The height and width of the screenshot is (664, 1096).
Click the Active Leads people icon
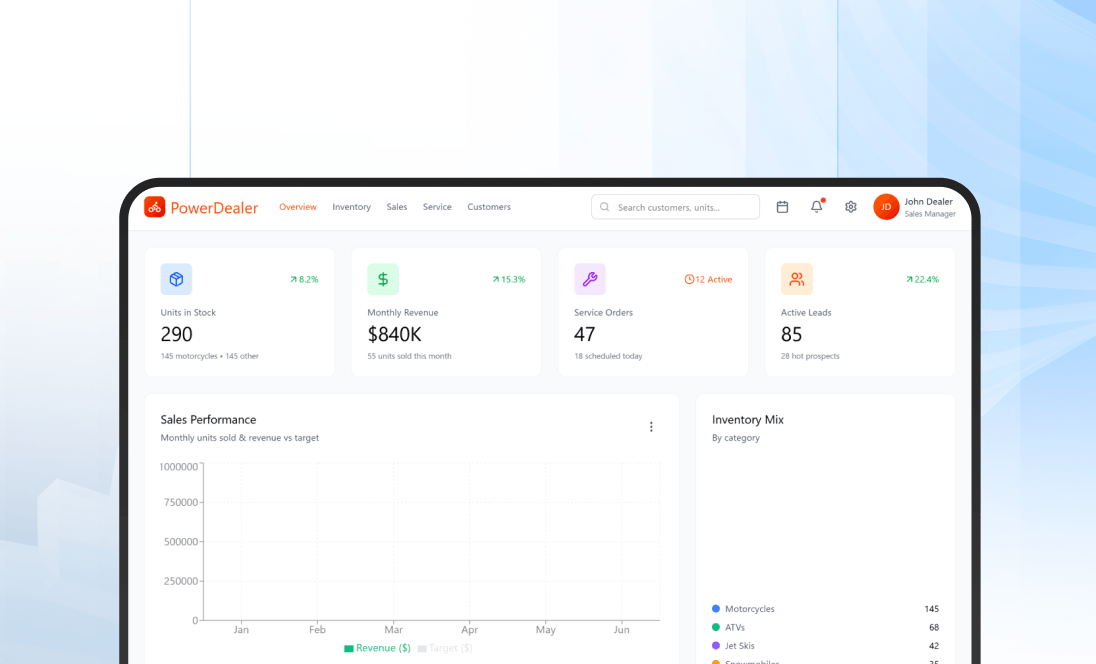point(797,279)
